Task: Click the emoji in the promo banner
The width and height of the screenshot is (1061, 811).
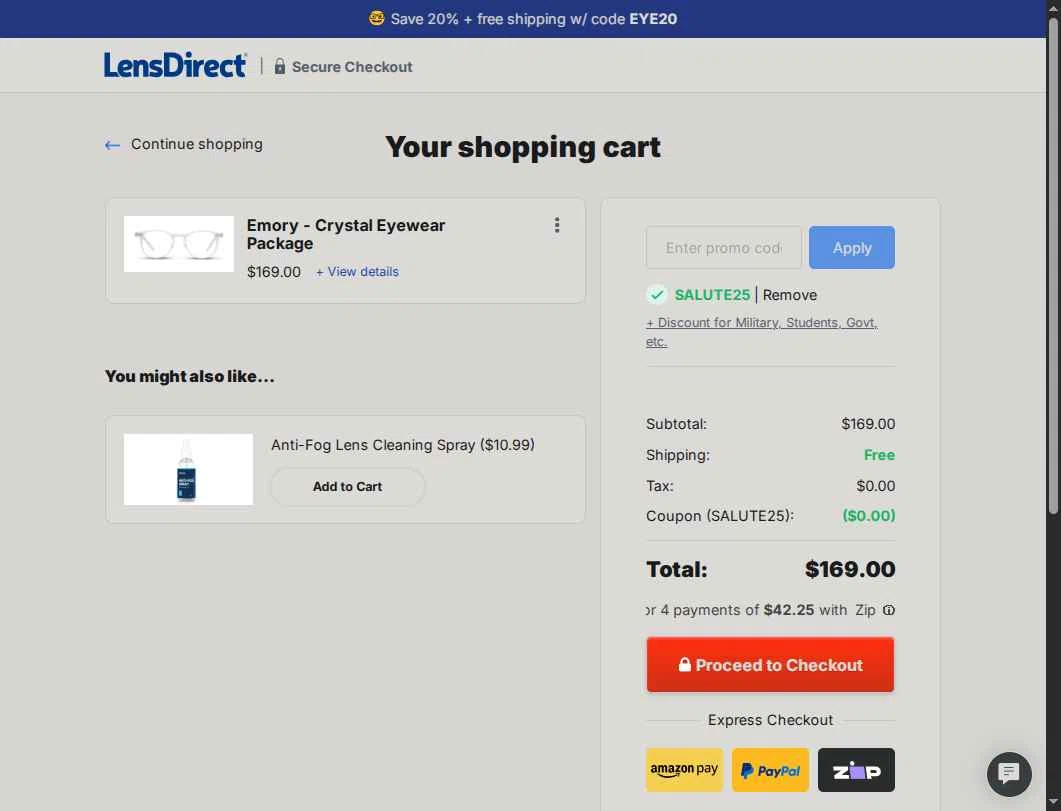Action: click(x=376, y=18)
